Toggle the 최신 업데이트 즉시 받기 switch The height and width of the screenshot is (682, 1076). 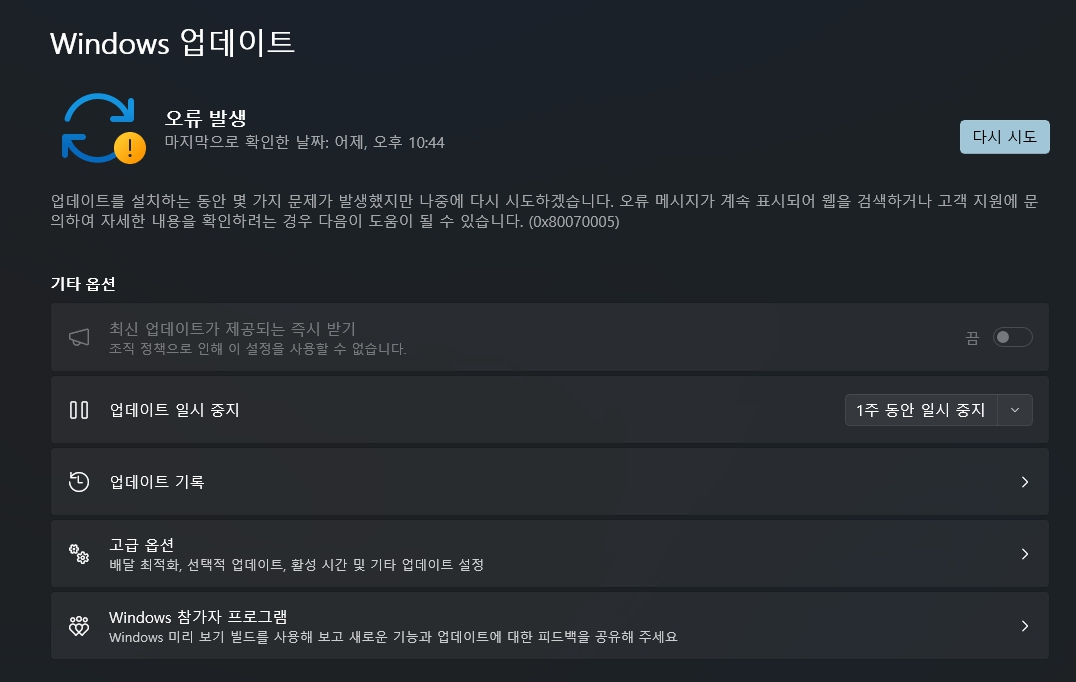coord(1012,337)
